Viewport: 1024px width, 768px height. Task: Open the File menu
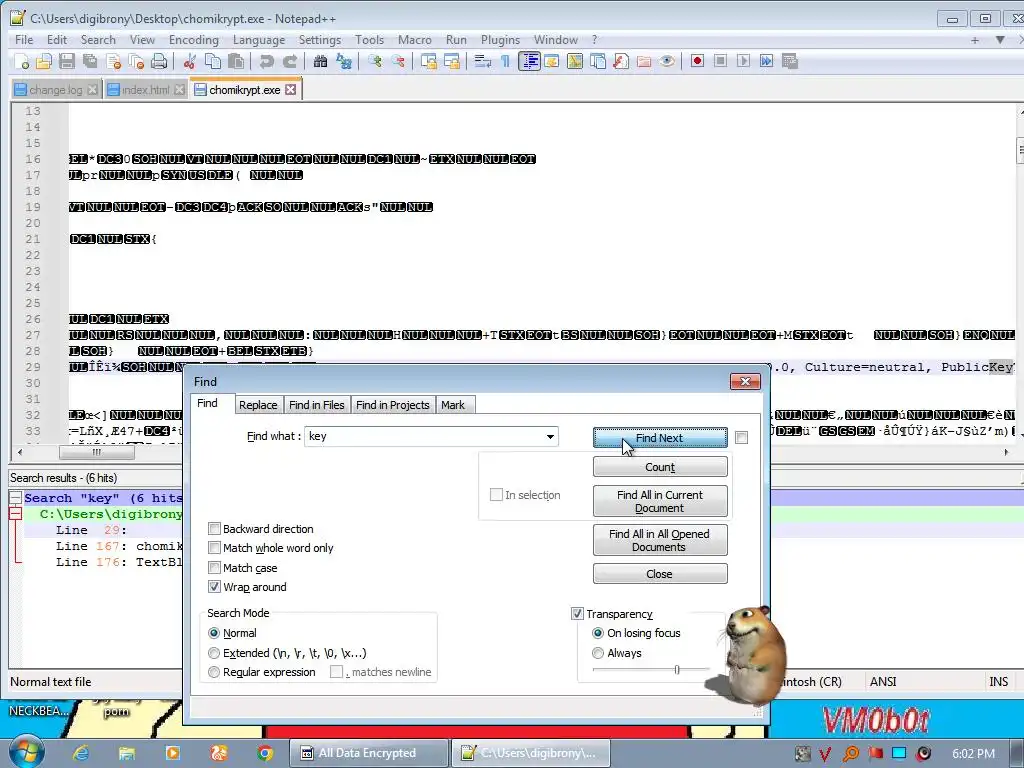24,40
